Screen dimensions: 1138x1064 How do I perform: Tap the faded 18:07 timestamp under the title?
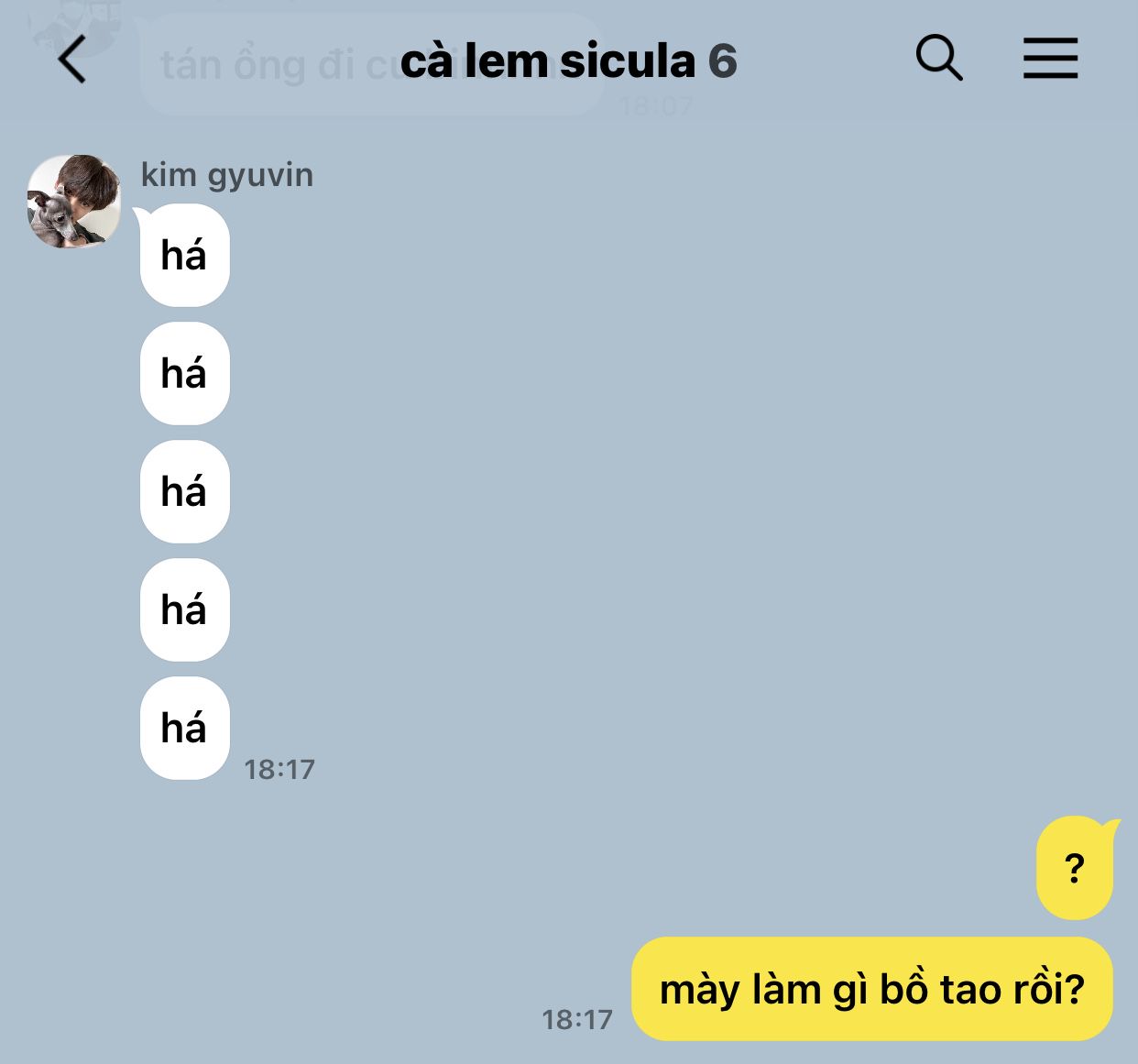pos(656,106)
